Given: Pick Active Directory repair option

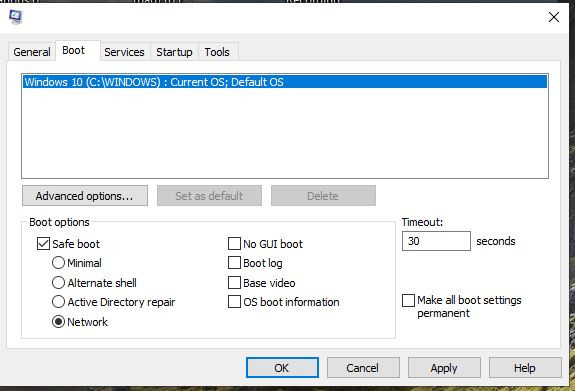Looking at the screenshot, I should tap(58, 302).
